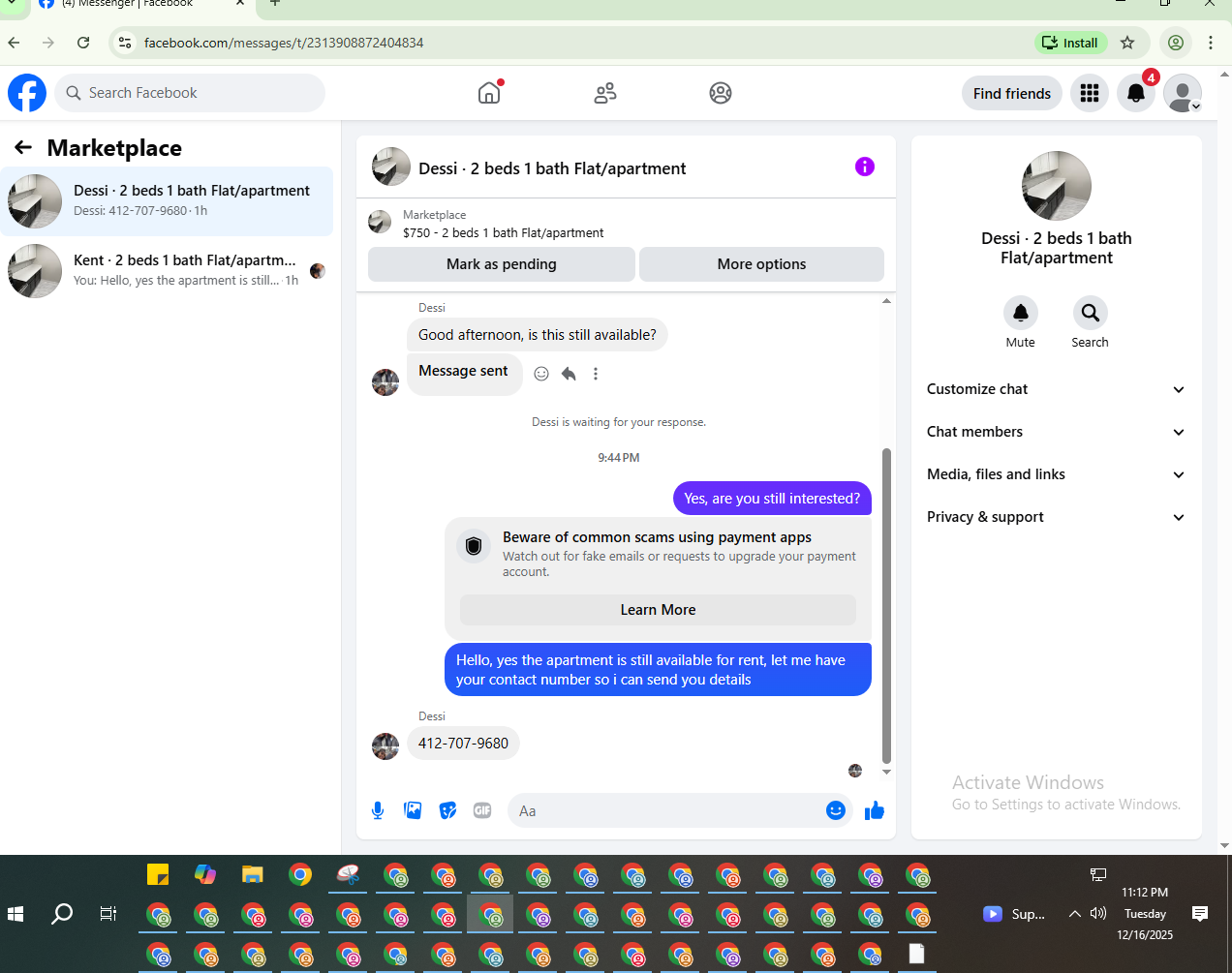Focus the Search Facebook field
The height and width of the screenshot is (973, 1232).
[190, 93]
